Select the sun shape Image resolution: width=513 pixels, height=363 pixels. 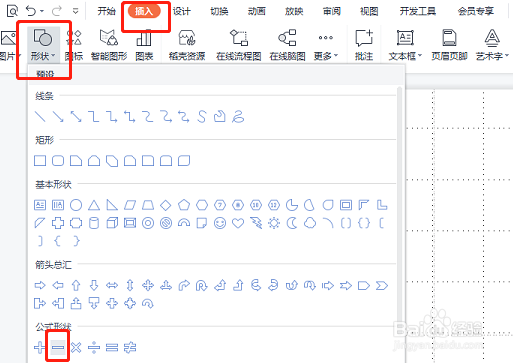[x=274, y=223]
